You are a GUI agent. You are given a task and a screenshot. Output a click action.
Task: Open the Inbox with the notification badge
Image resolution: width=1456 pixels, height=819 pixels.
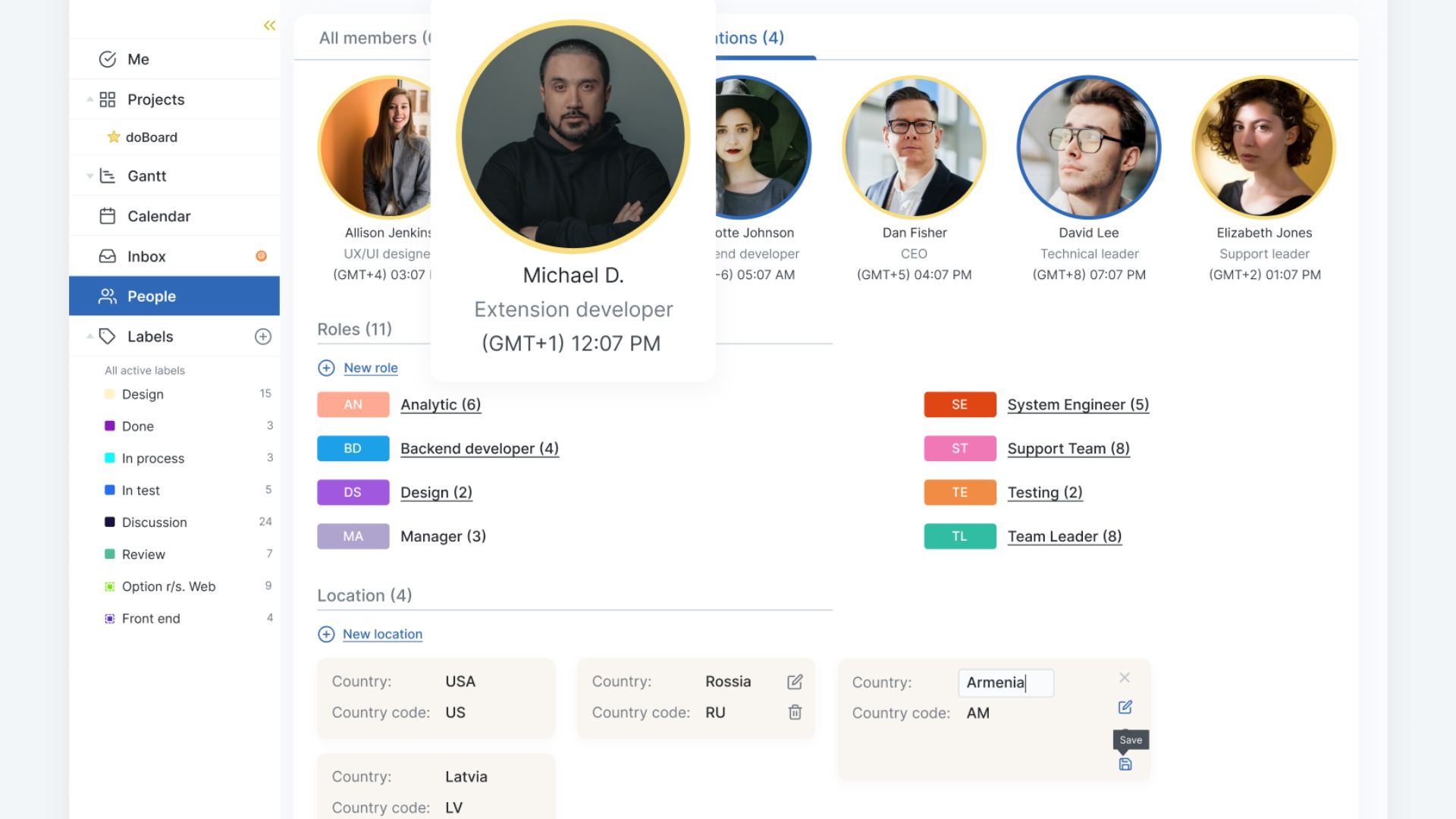(146, 256)
